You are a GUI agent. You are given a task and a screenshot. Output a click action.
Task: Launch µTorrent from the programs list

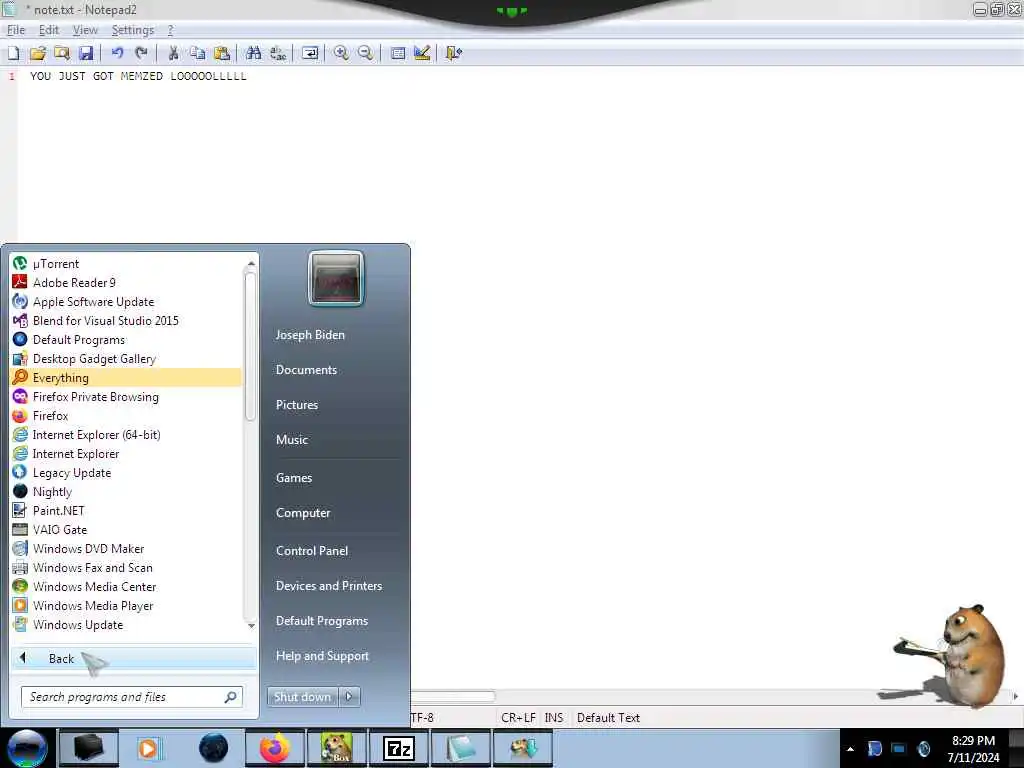click(x=127, y=264)
